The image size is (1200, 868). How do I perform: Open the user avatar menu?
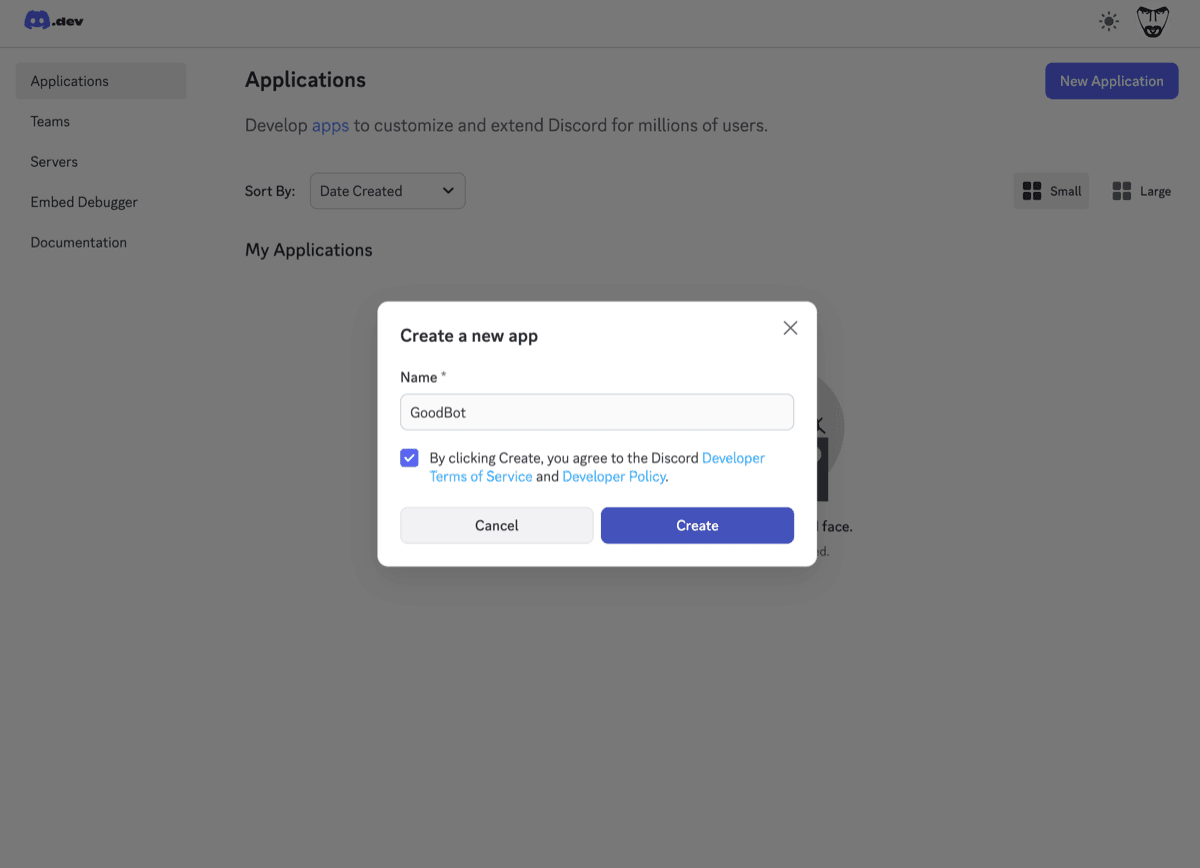1152,20
